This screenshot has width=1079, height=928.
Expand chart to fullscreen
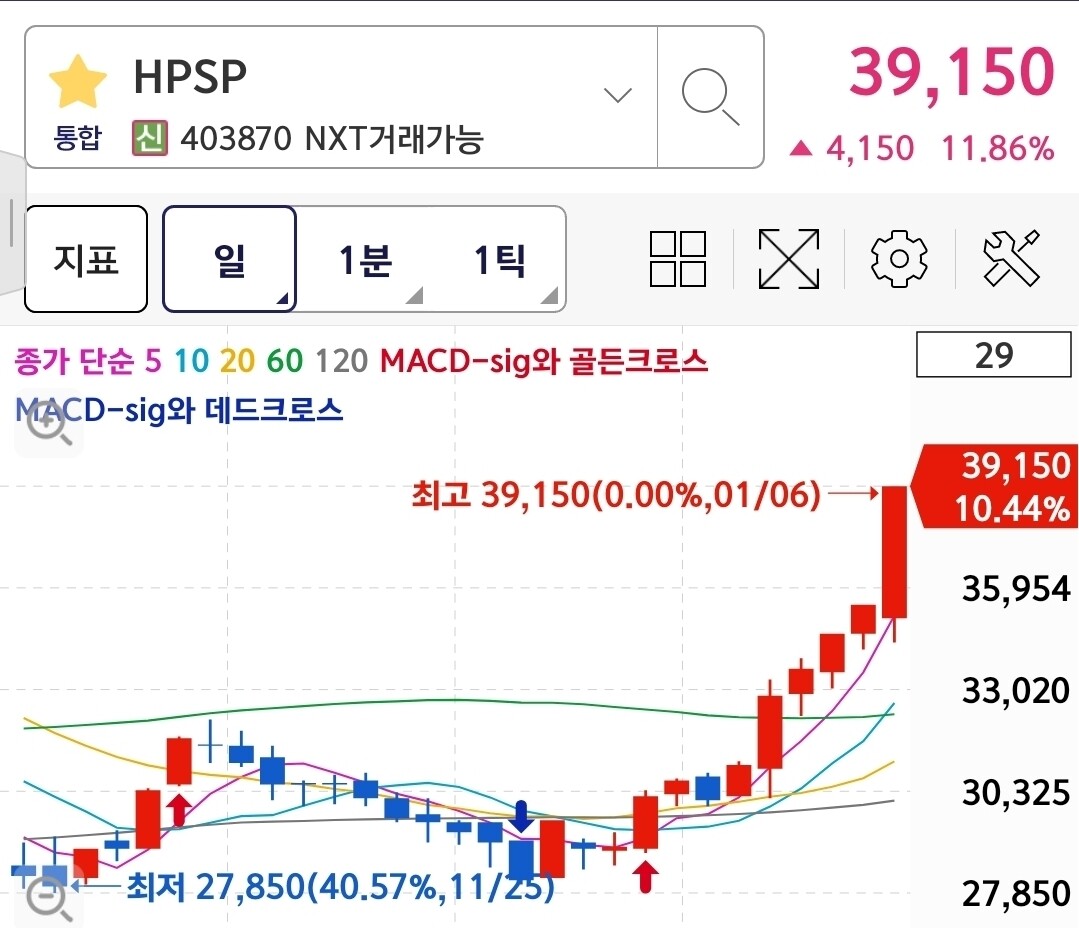point(789,259)
